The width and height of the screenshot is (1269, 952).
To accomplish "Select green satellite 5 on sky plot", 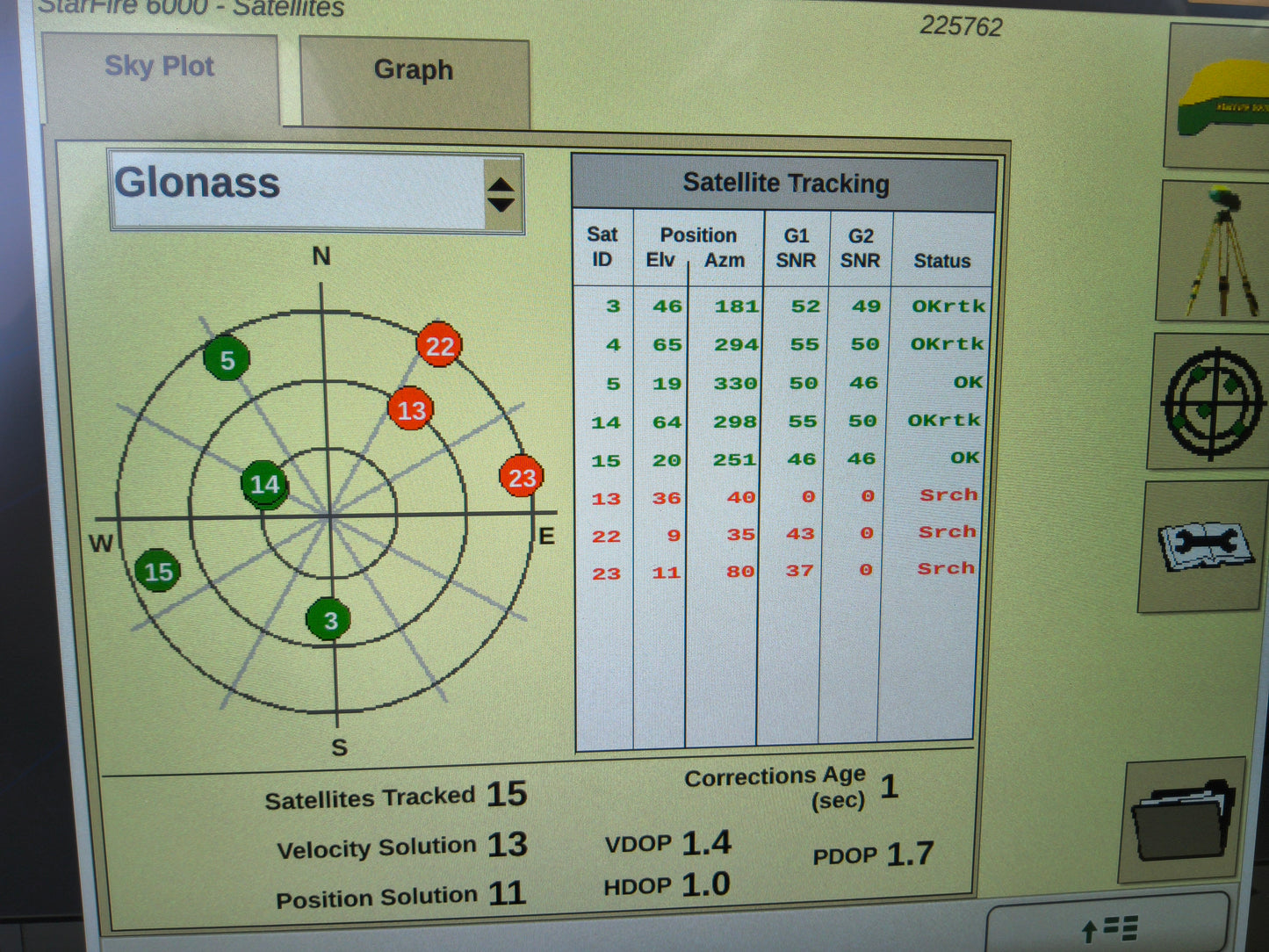I will (227, 359).
